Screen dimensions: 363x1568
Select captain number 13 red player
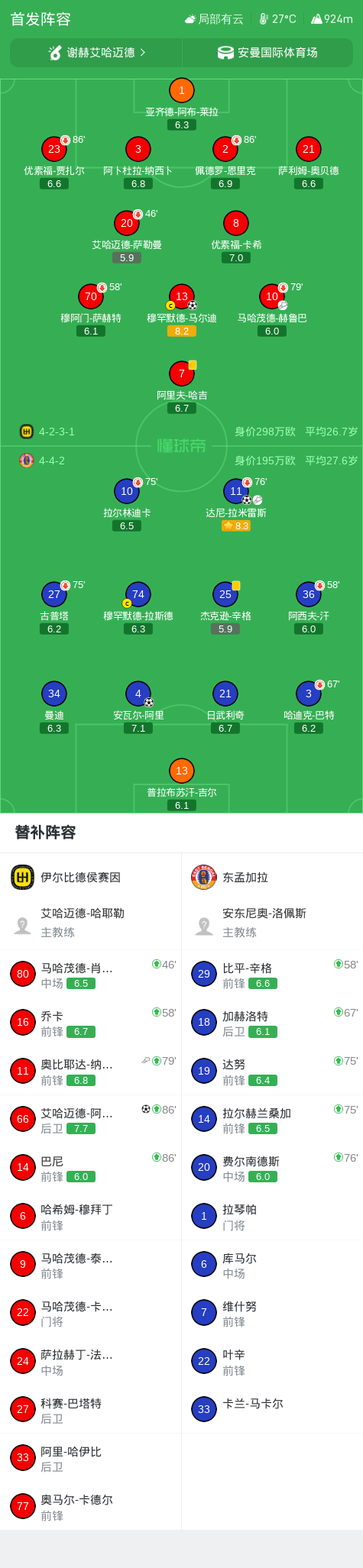[x=181, y=296]
